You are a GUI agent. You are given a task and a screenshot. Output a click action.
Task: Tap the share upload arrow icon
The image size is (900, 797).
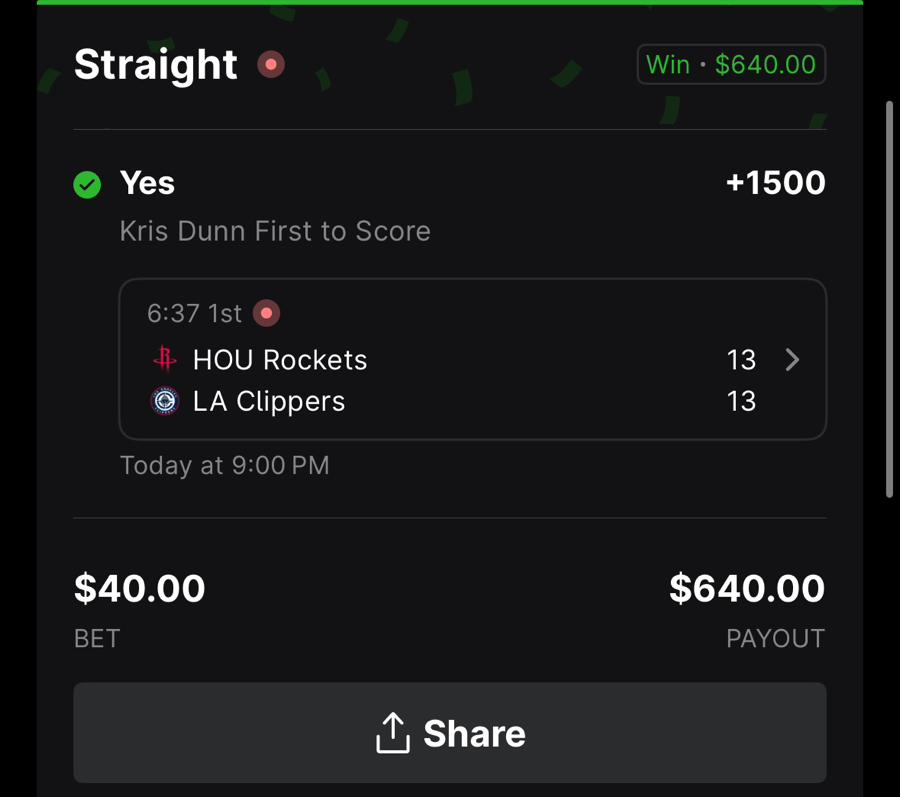pos(394,732)
